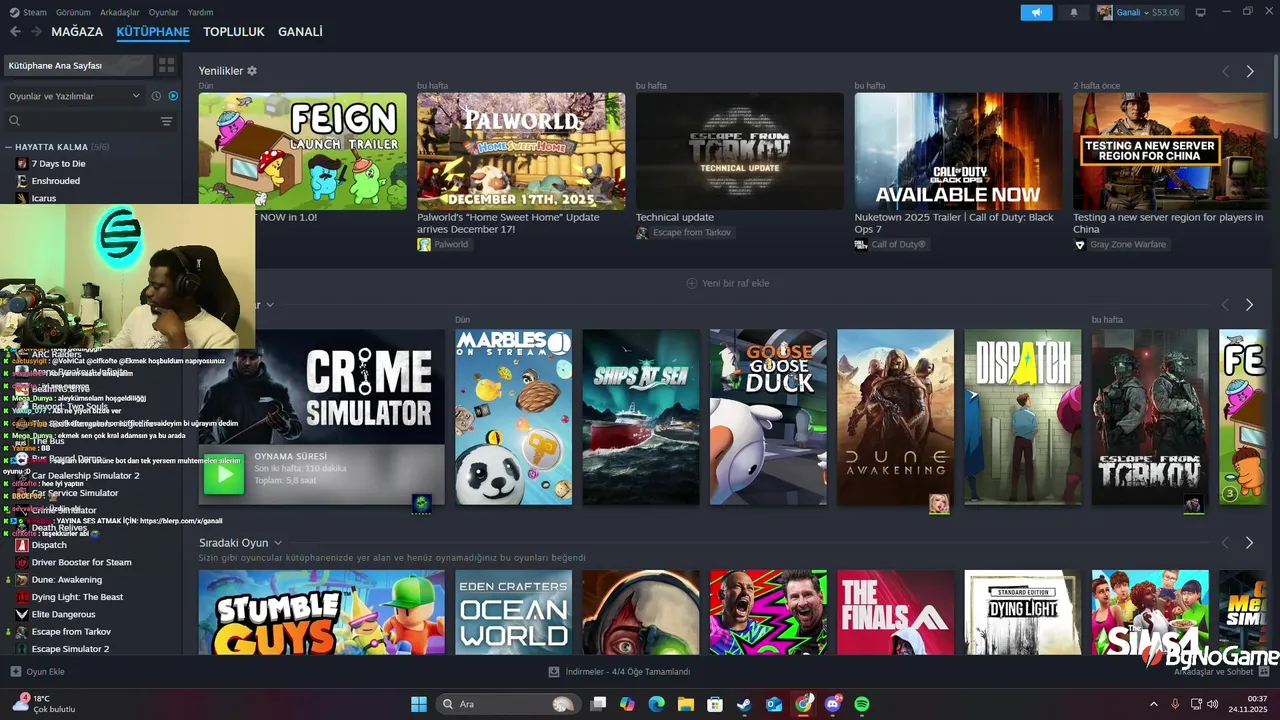Open Stumble Guys tile in Sıradaki Oyun
1280x720 pixels.
coord(322,612)
